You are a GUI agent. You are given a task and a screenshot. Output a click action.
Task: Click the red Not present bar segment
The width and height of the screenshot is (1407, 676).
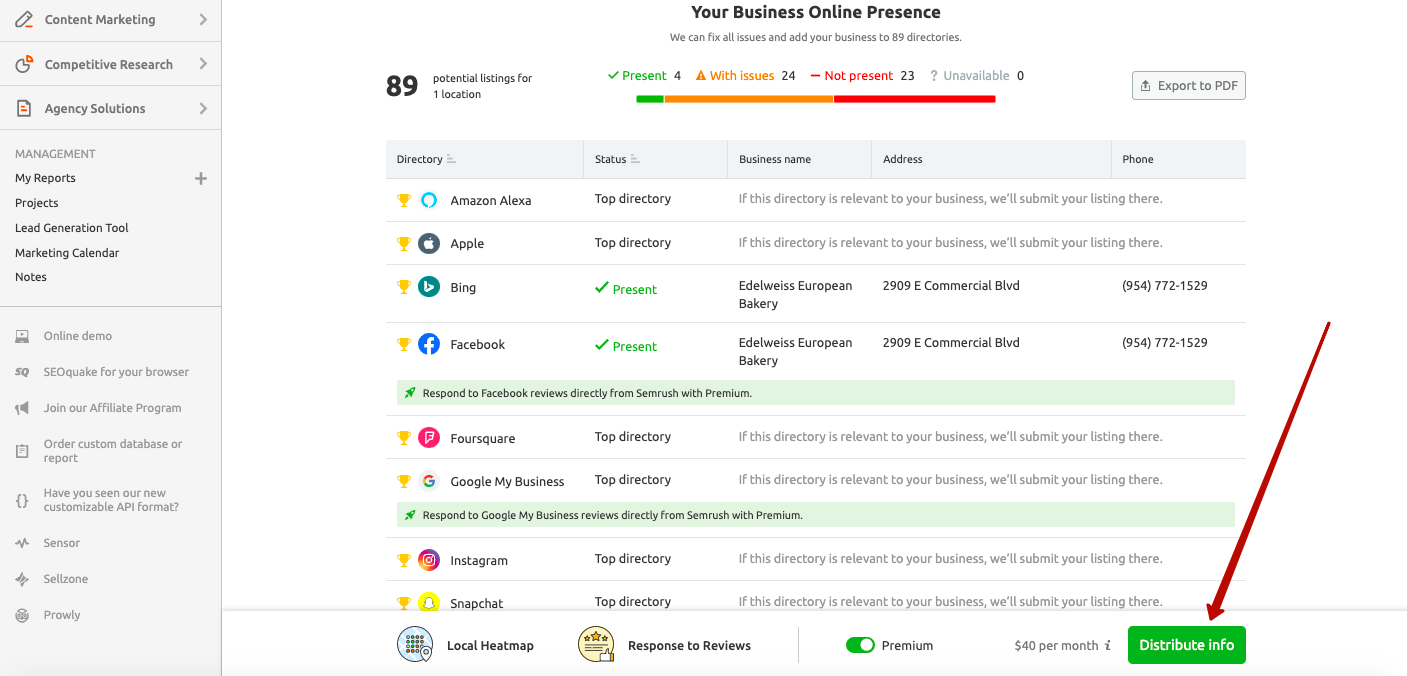click(914, 99)
